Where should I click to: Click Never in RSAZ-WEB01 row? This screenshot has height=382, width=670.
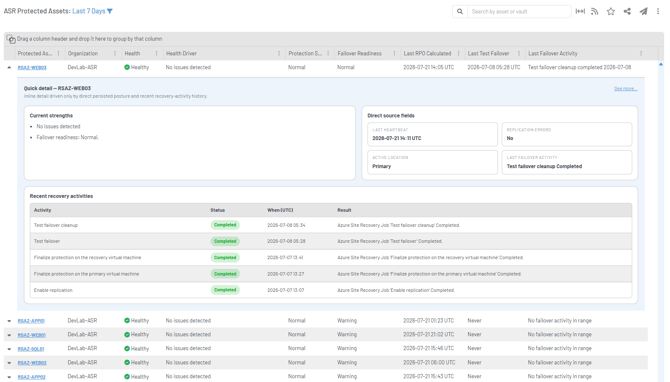click(x=474, y=335)
